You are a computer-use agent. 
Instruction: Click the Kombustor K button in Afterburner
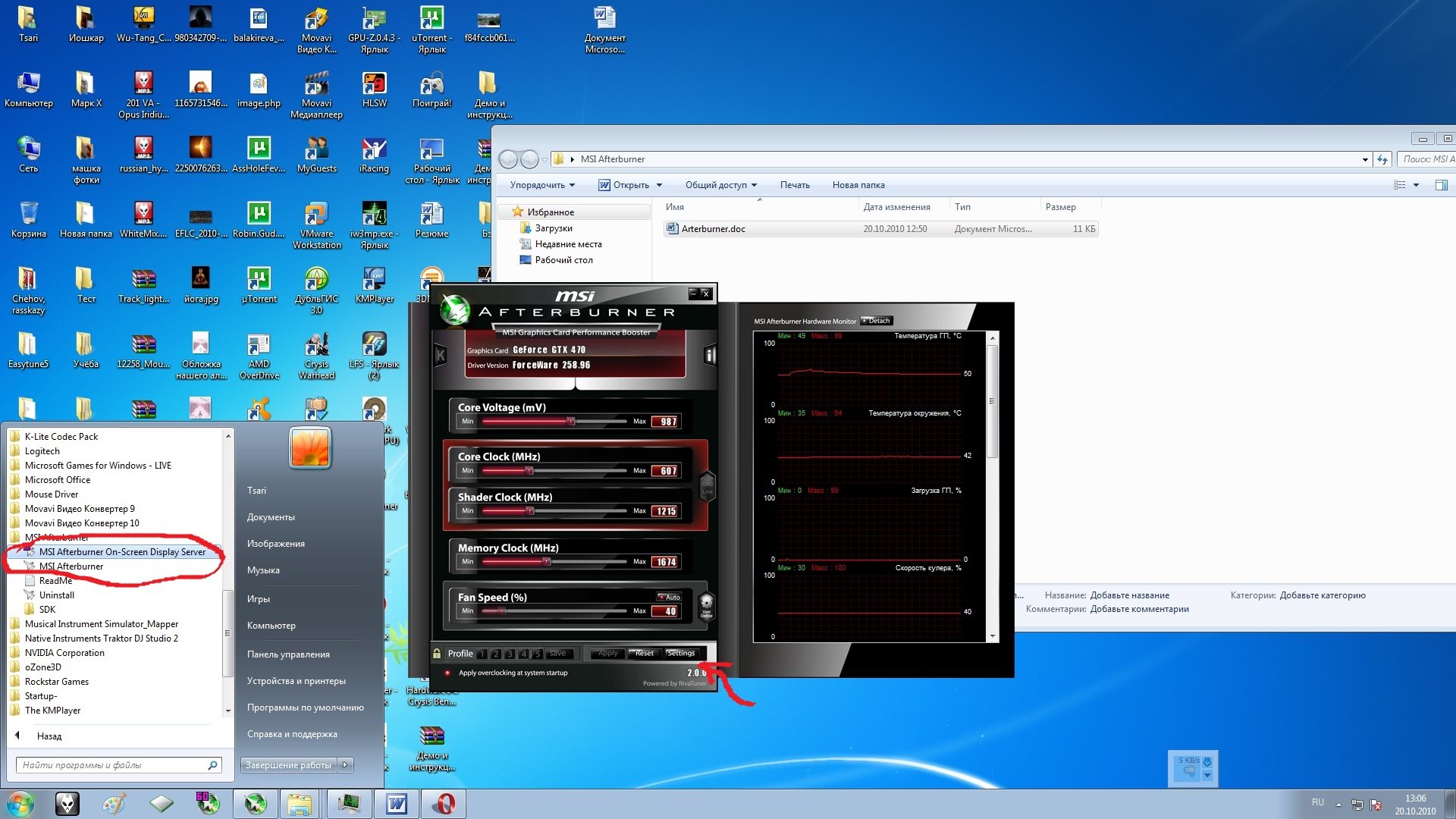[441, 355]
